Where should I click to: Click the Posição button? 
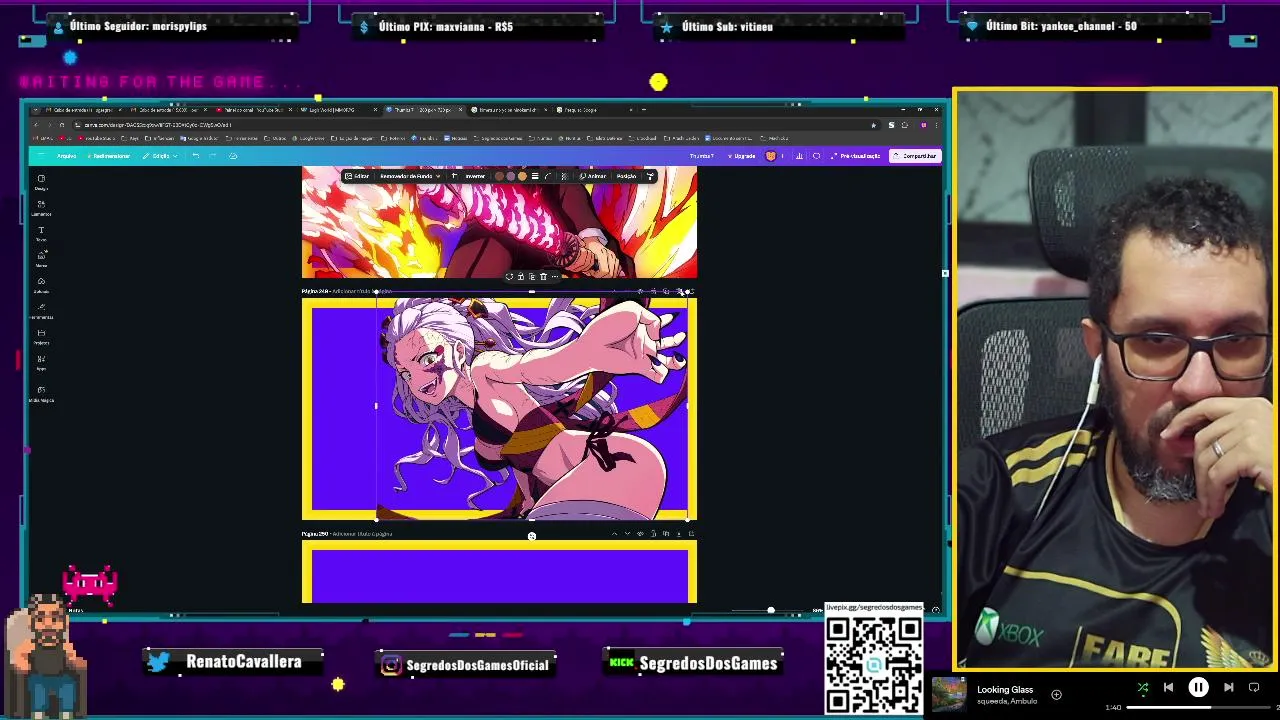[626, 176]
